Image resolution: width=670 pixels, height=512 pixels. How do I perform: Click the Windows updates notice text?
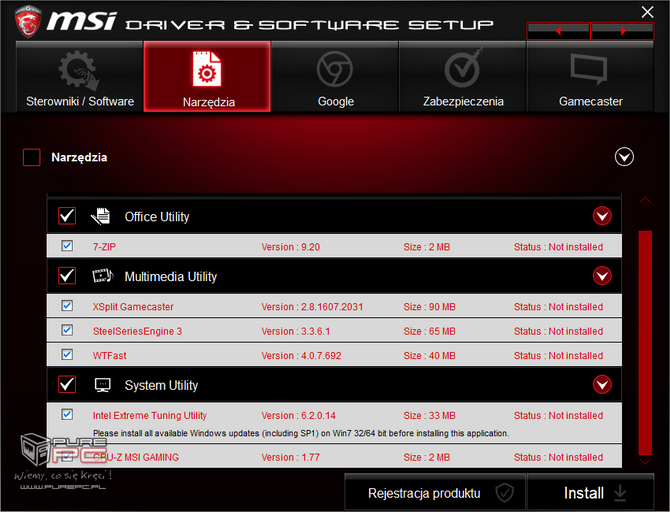301,433
